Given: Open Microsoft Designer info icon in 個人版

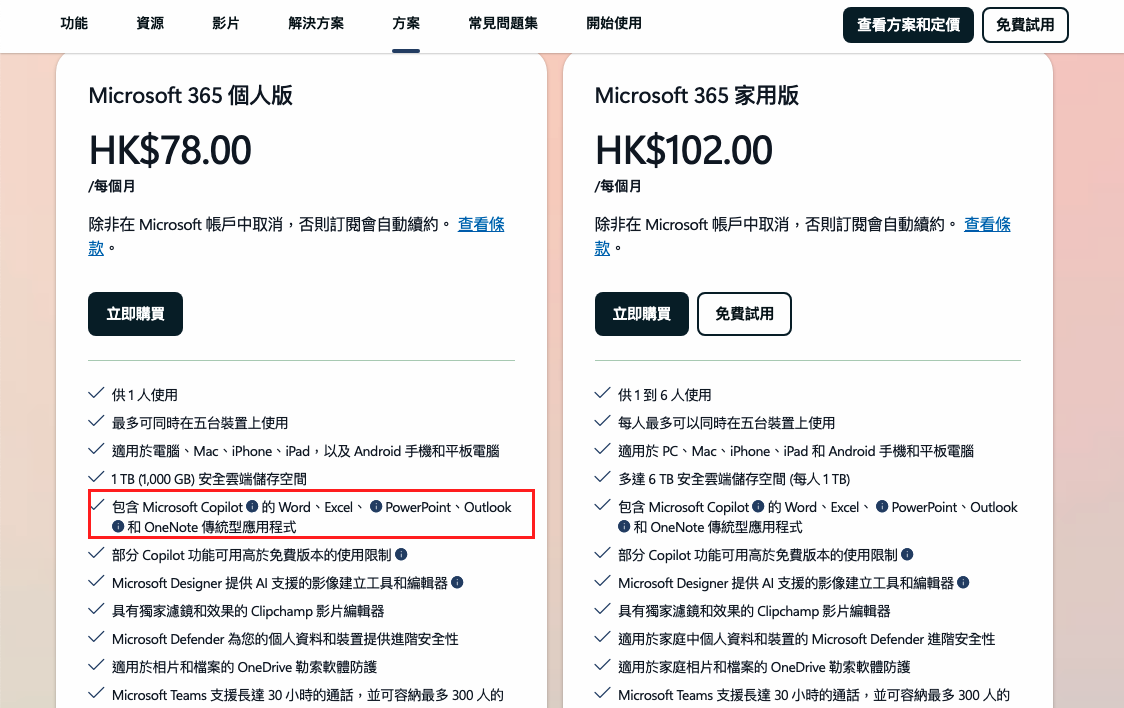Looking at the screenshot, I should tap(457, 582).
